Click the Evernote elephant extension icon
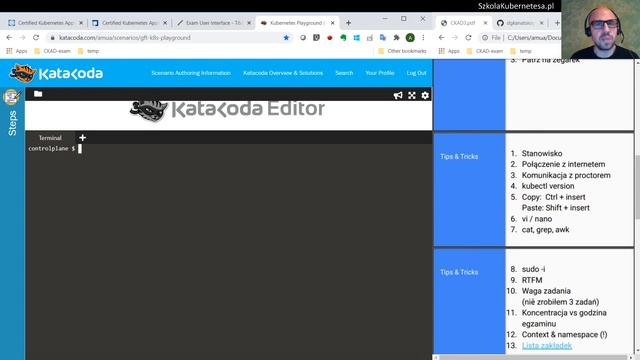 (x=343, y=38)
